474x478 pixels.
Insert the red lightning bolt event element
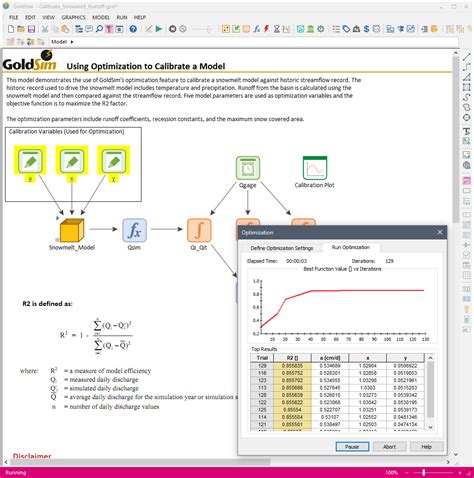click(266, 29)
